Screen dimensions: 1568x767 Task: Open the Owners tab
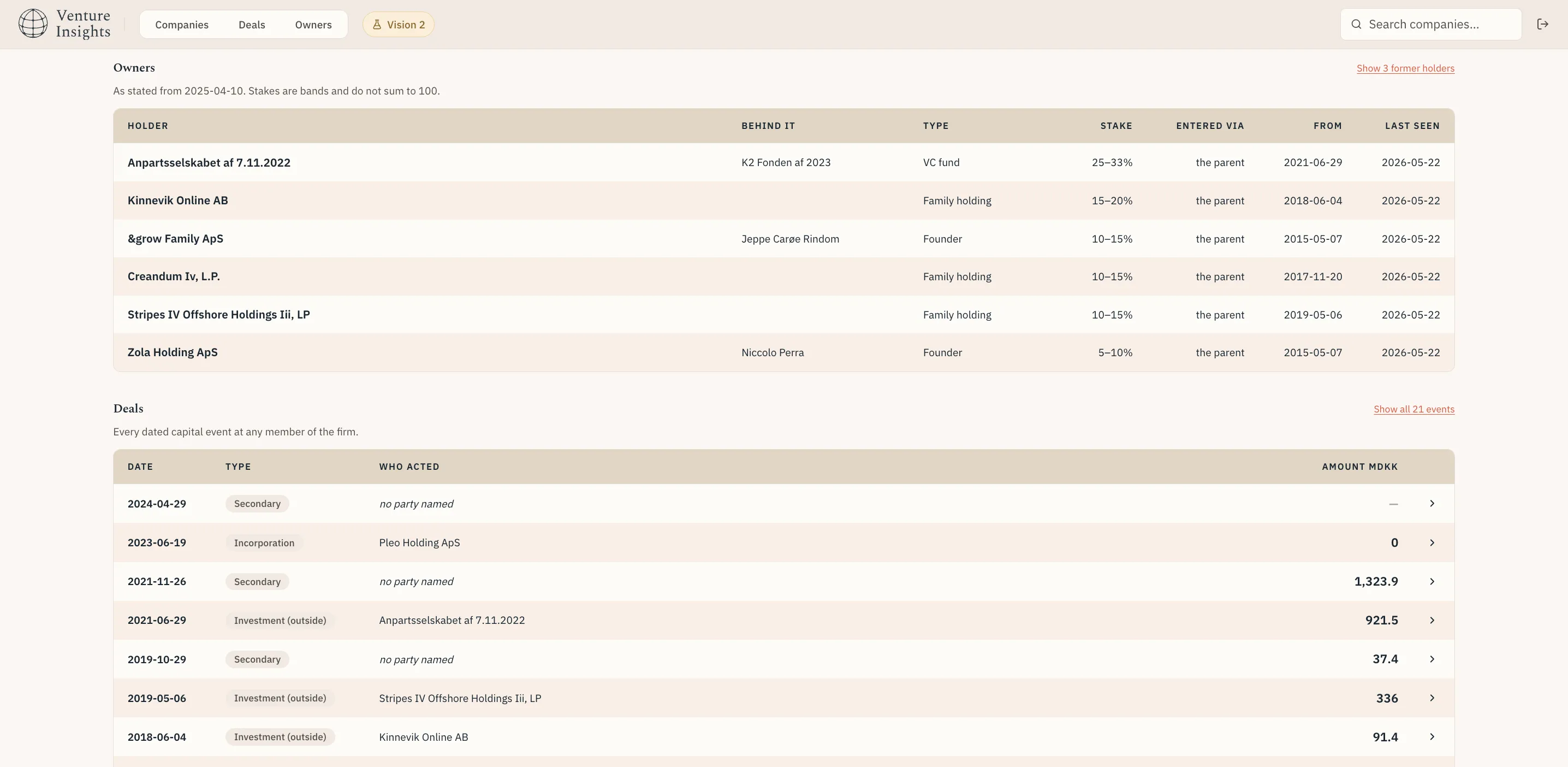313,25
